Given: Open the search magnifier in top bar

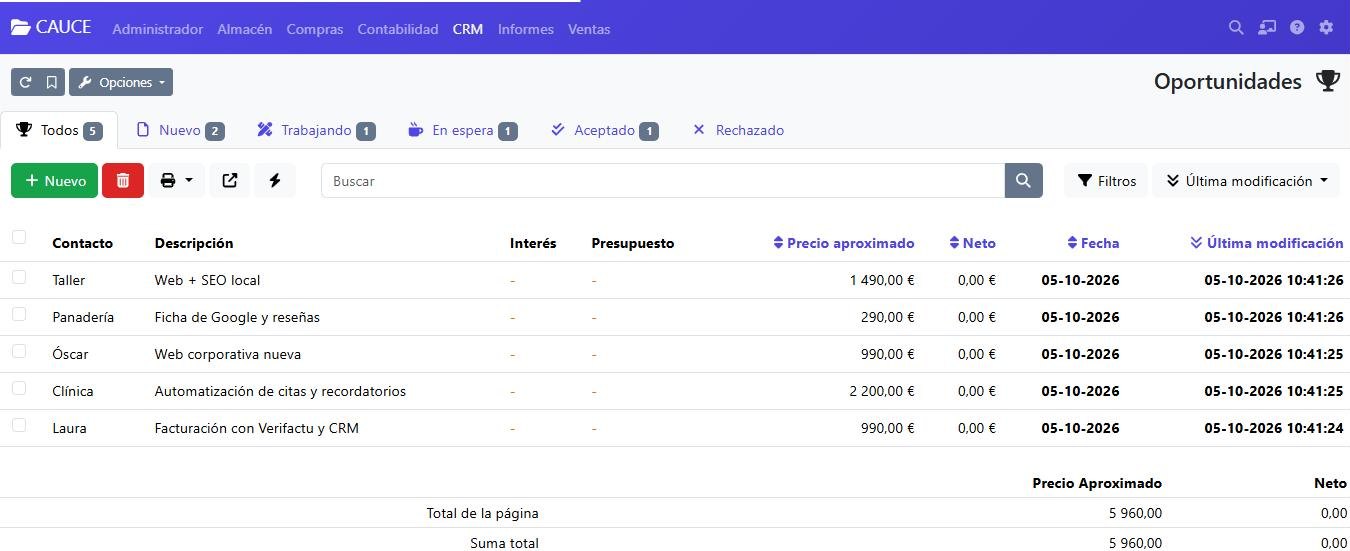Looking at the screenshot, I should coord(1236,28).
